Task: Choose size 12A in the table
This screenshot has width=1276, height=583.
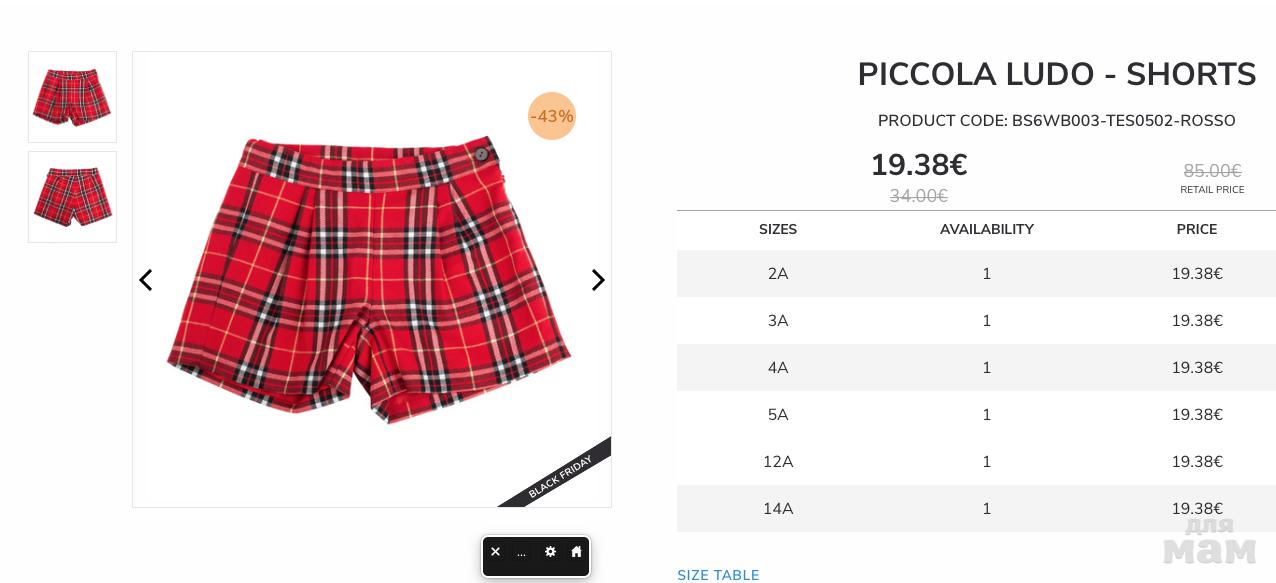Action: click(x=778, y=462)
